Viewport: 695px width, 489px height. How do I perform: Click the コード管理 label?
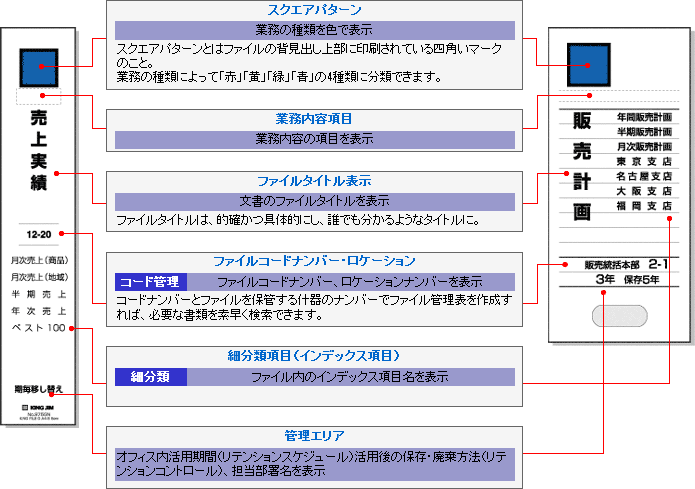[151, 282]
